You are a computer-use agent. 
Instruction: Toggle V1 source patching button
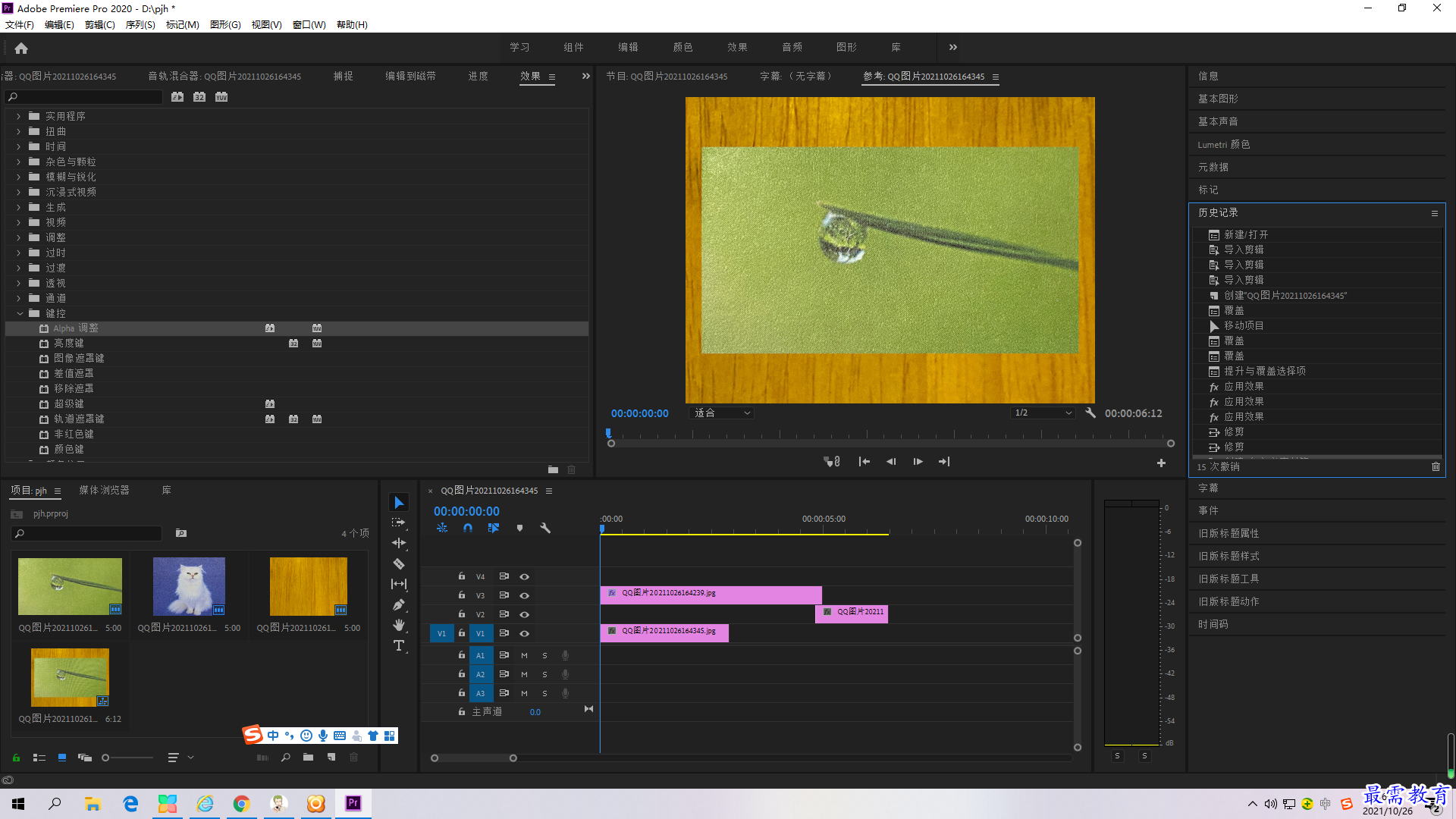coord(441,633)
